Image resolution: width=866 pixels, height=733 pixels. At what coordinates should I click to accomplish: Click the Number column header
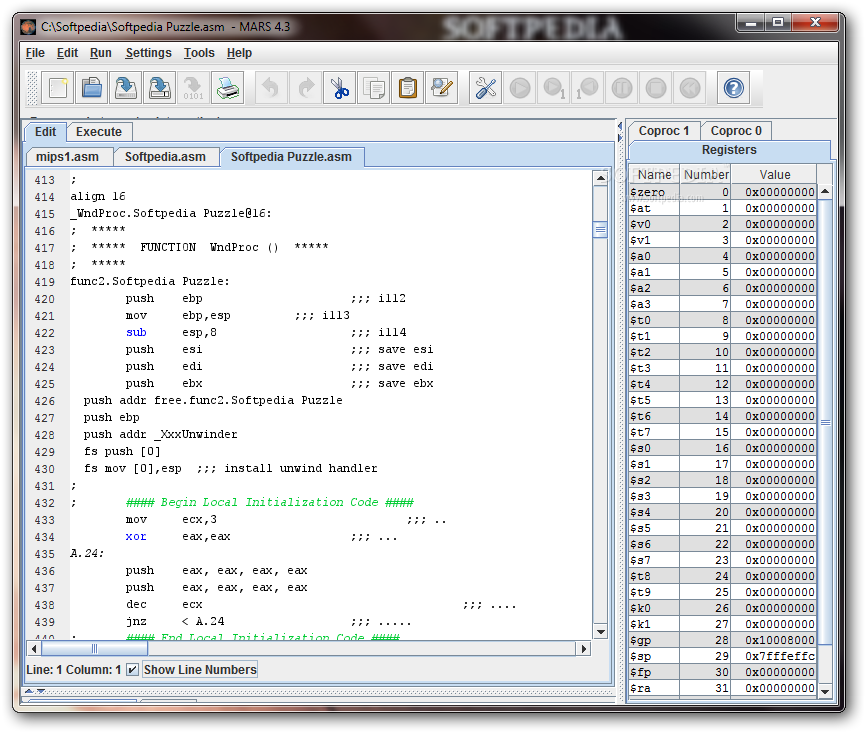click(x=705, y=175)
